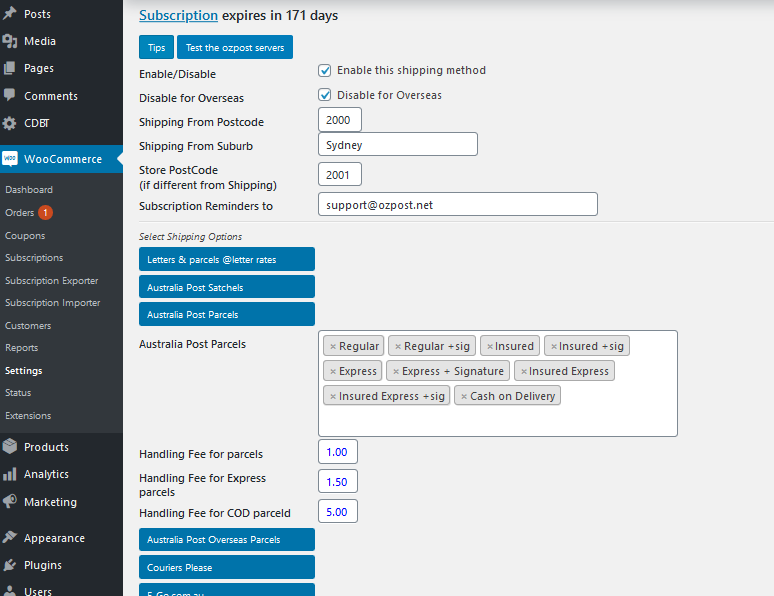Screen dimensions: 774x596
Task: Open Status submenu item
Action: 18,393
